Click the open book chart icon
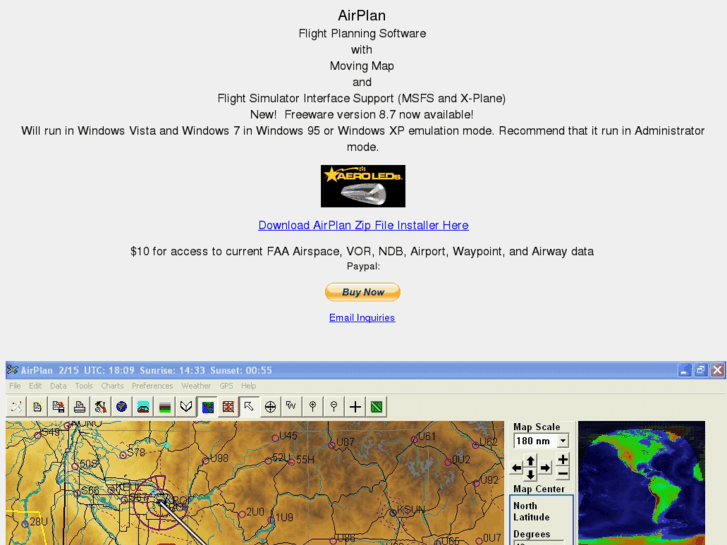Image resolution: width=727 pixels, height=545 pixels. point(186,407)
